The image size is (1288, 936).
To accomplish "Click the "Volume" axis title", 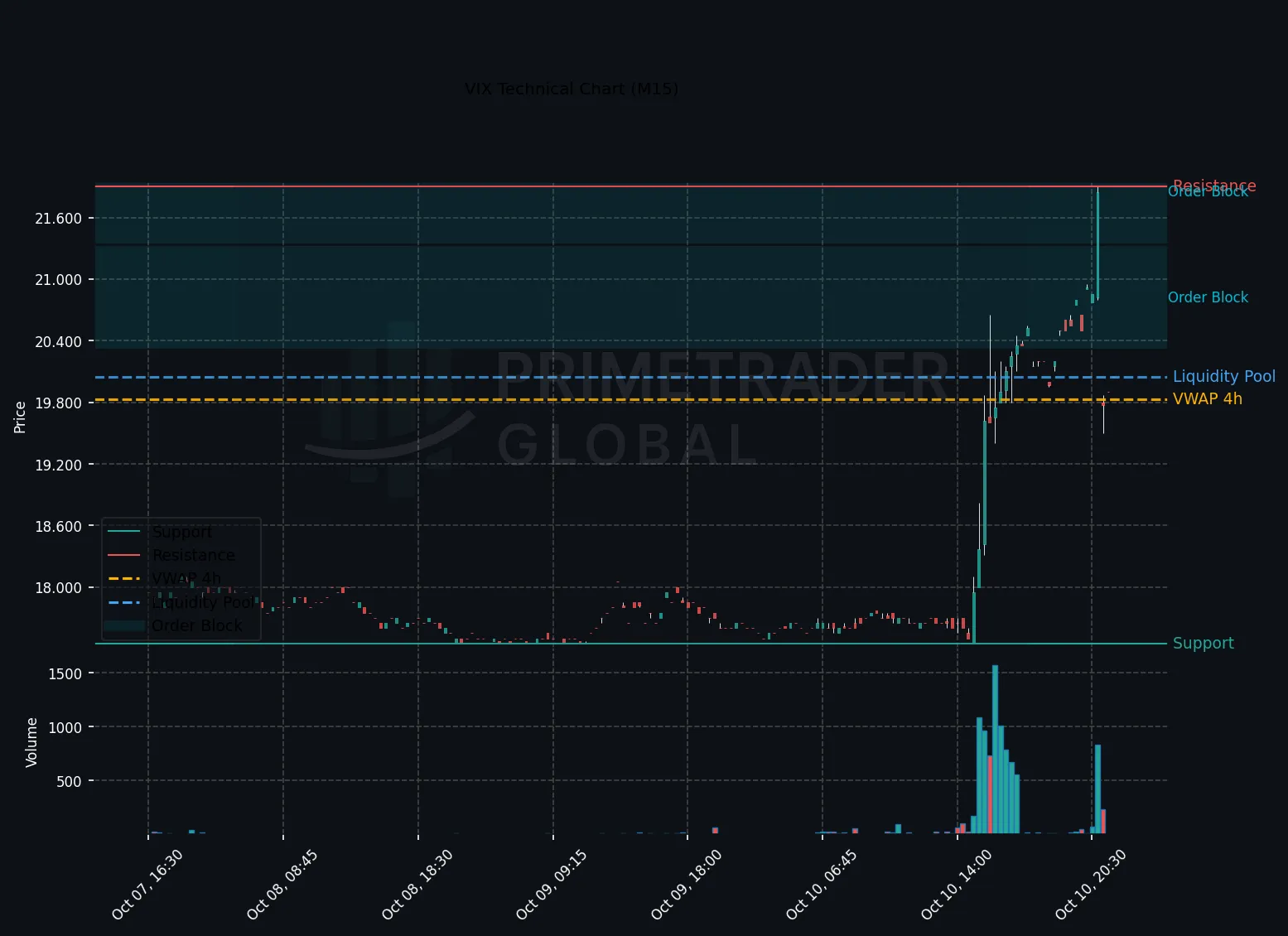I will click(x=31, y=742).
